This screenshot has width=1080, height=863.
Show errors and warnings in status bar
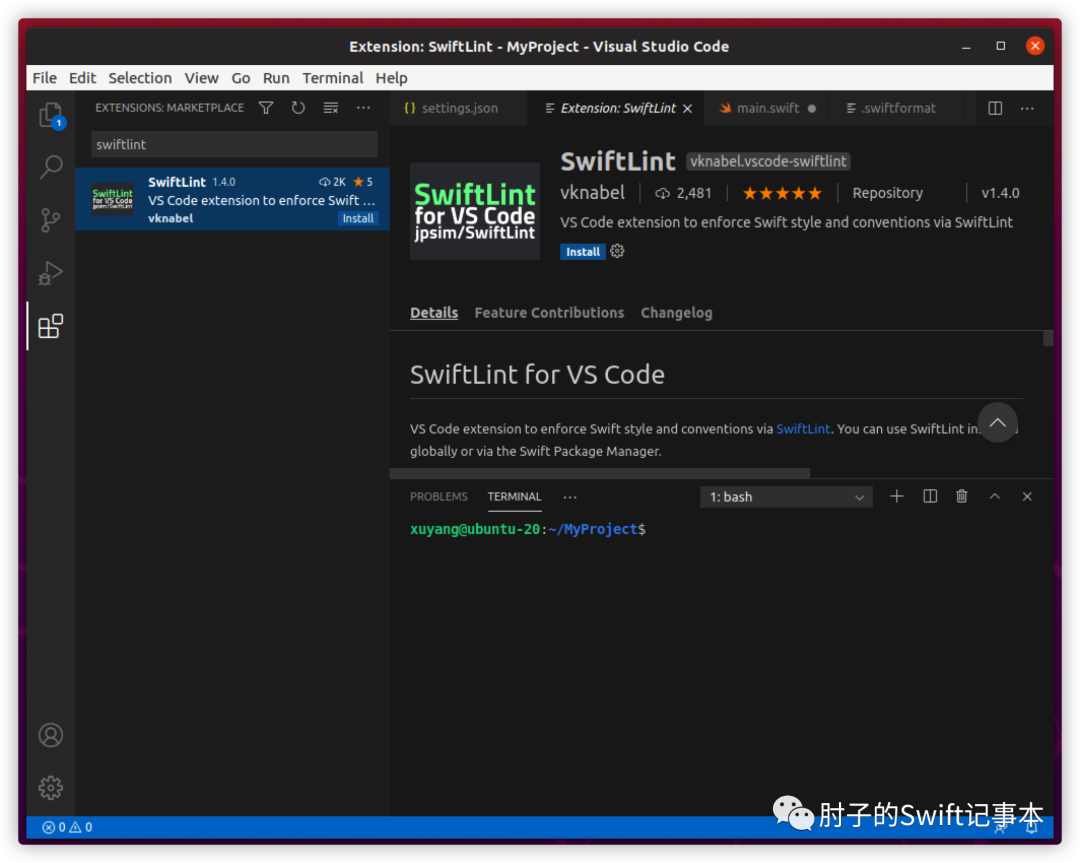(x=68, y=827)
